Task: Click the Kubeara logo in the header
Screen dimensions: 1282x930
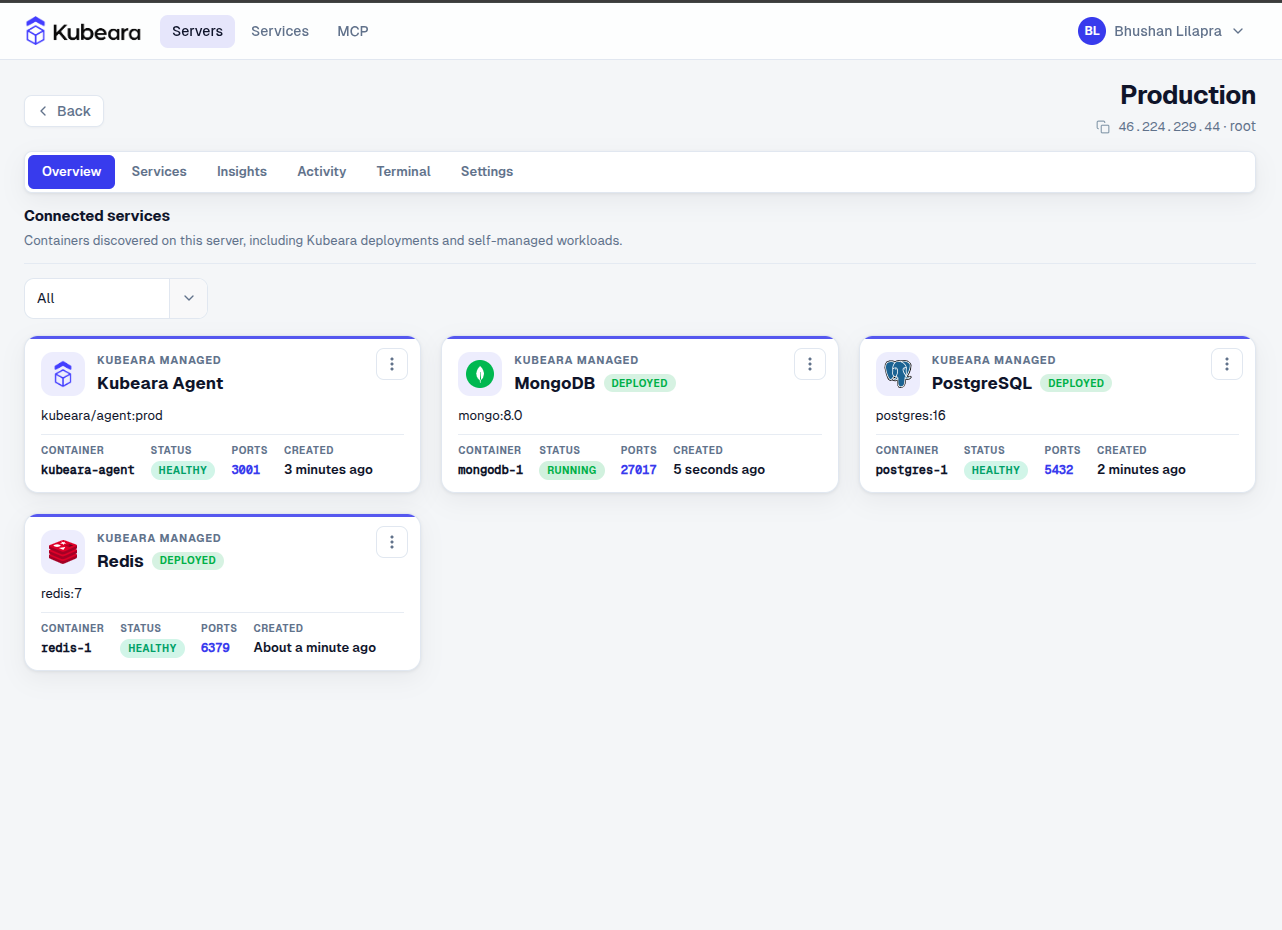Action: 83,31
